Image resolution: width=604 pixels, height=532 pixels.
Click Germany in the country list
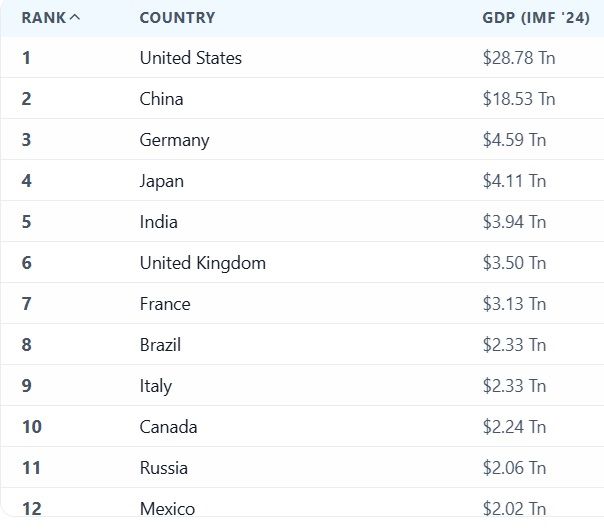[174, 140]
